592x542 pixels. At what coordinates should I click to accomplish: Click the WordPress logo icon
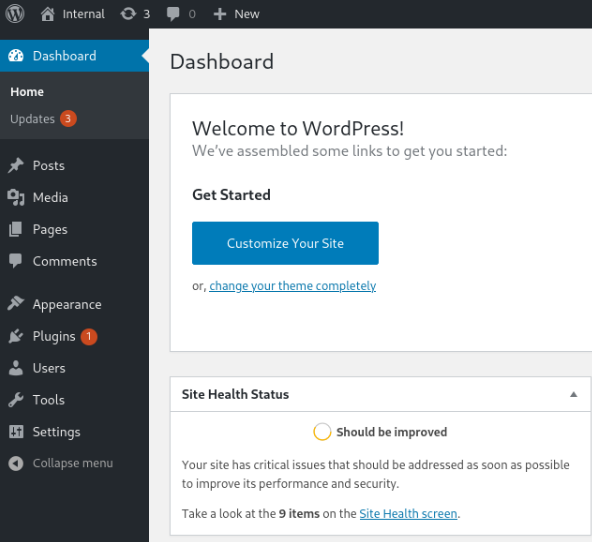(15, 14)
